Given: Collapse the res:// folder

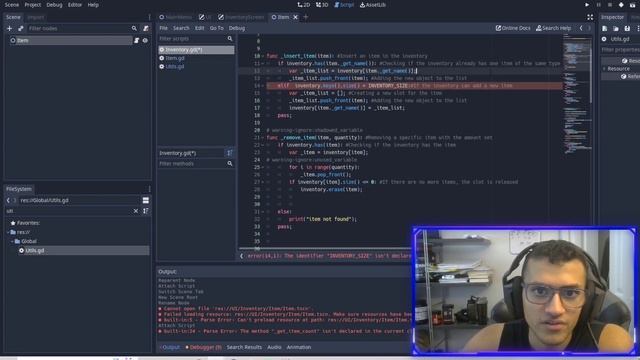Looking at the screenshot, I should (x=8, y=232).
